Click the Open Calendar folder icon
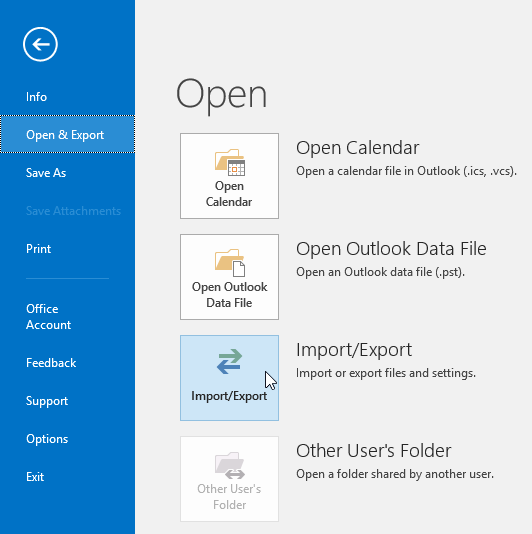 230,162
